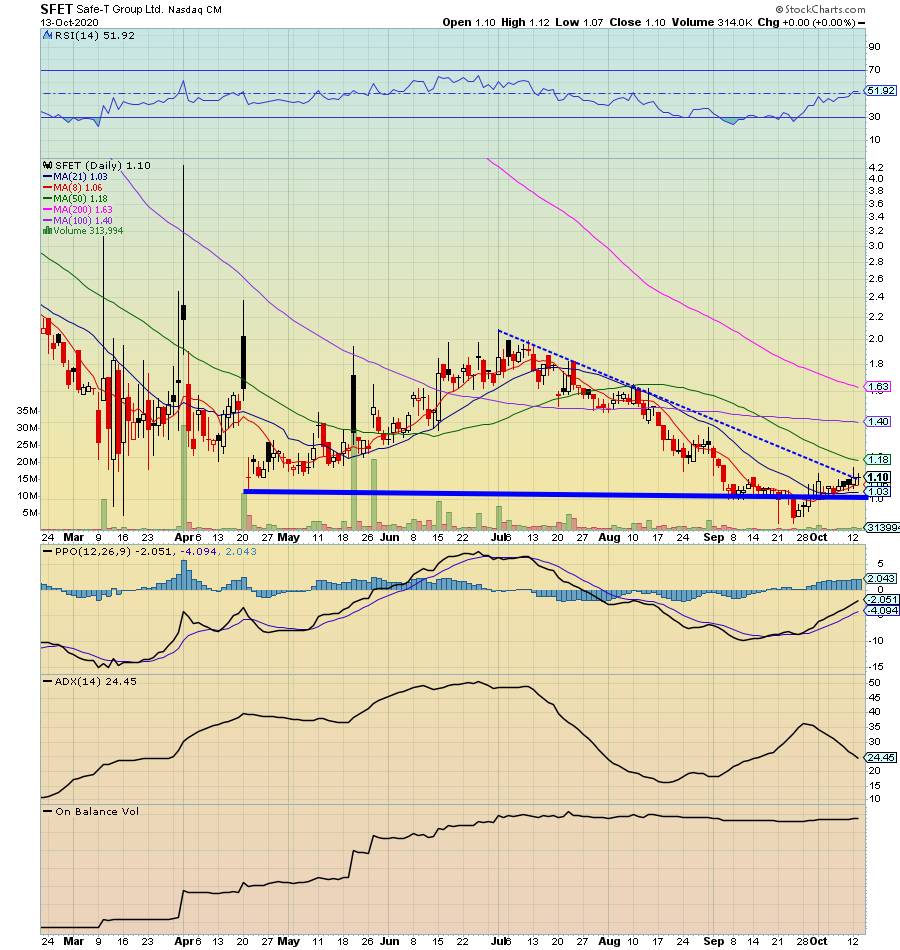The image size is (900, 950).
Task: Click the Low 1.07 header value
Action: (579, 22)
